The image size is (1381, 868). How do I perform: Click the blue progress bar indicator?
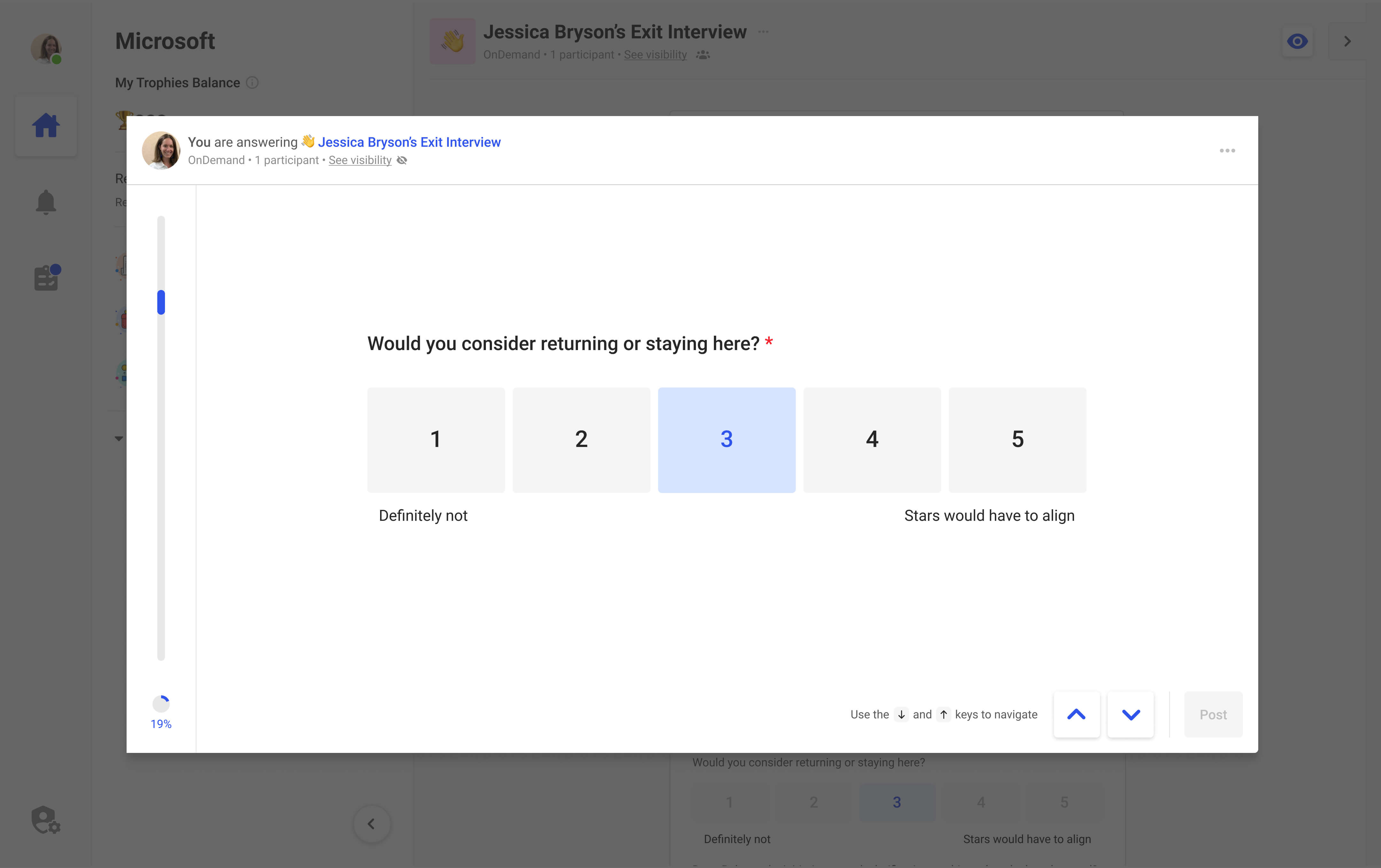coord(161,302)
